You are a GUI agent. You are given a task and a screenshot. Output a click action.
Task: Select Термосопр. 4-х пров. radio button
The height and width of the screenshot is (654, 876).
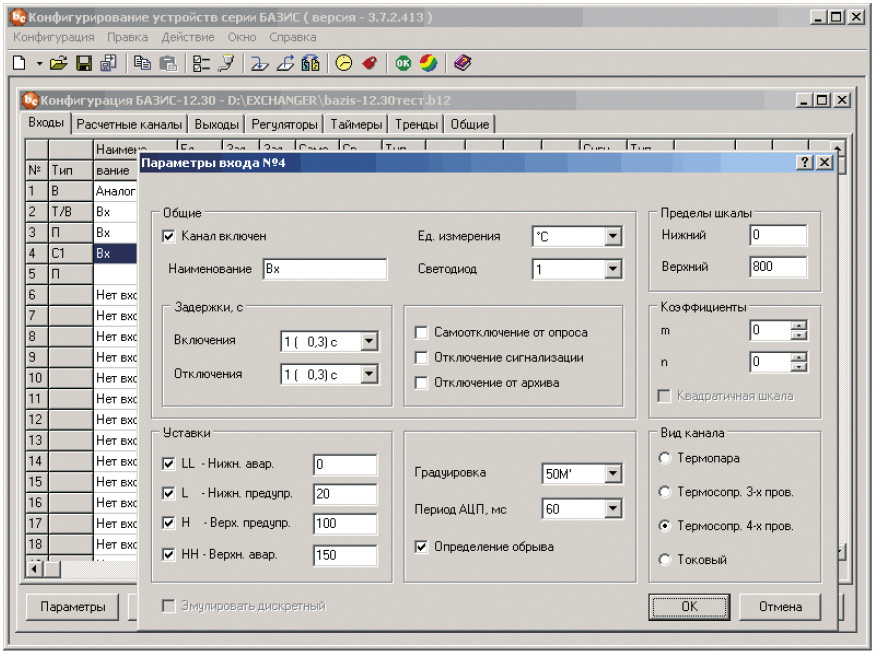(x=664, y=526)
